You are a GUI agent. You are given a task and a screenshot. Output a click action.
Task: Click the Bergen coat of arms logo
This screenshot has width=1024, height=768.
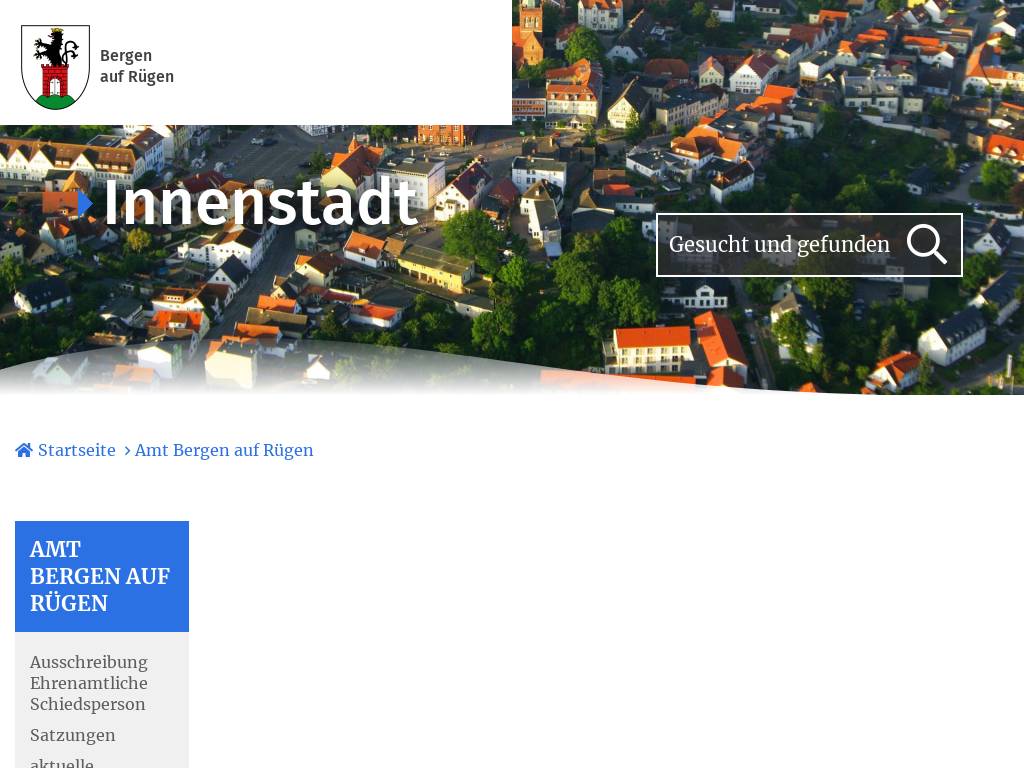click(55, 67)
